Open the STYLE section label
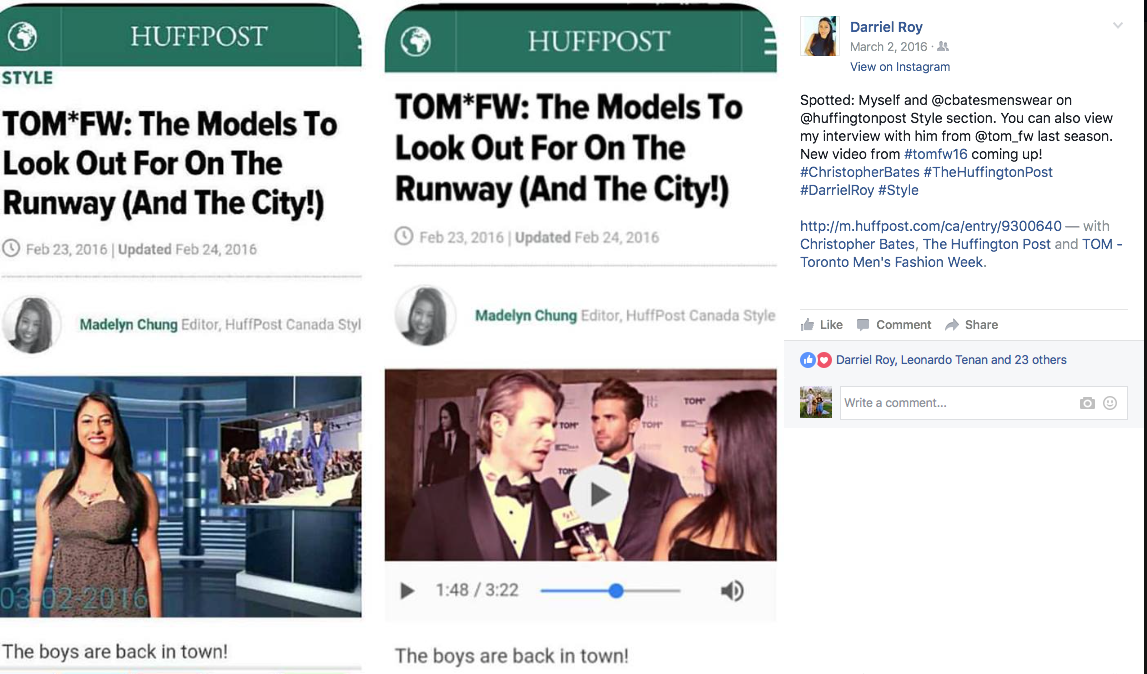The width and height of the screenshot is (1147, 674). (x=27, y=78)
